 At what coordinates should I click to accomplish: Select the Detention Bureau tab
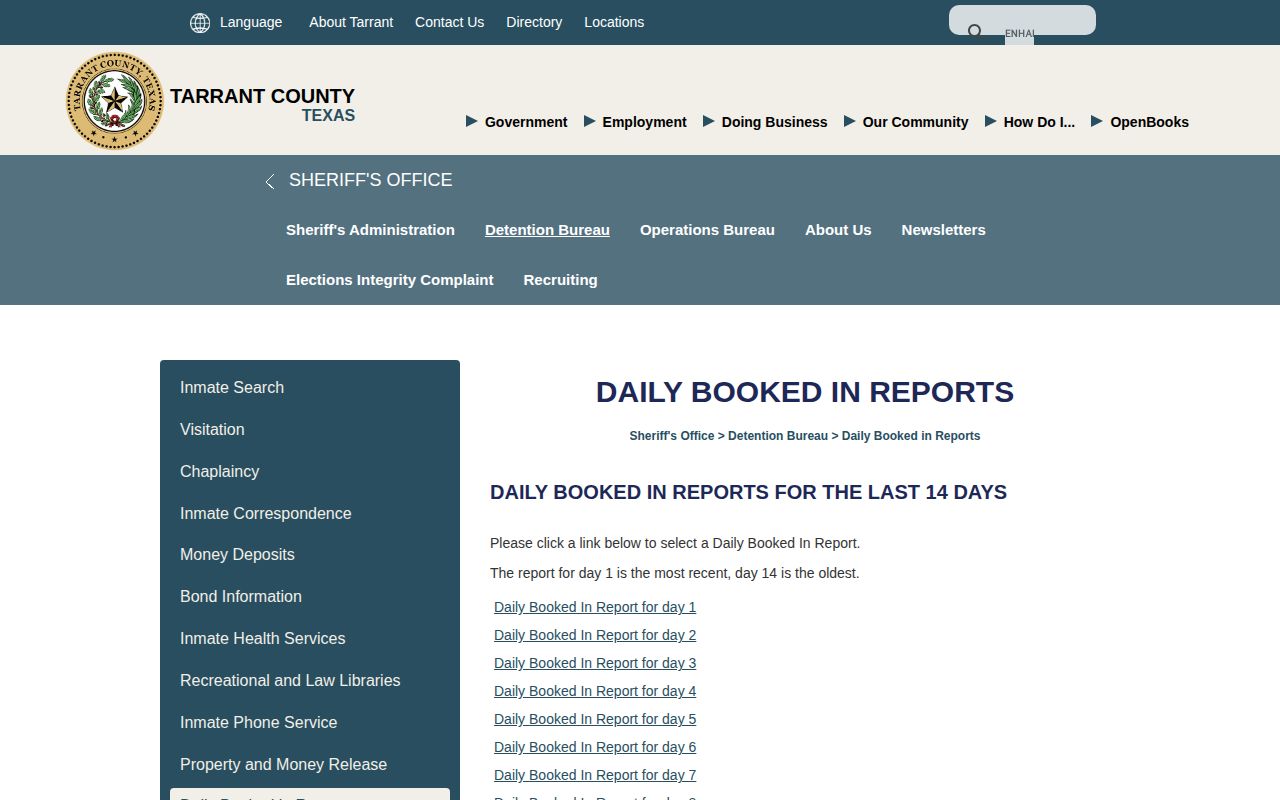(x=547, y=230)
